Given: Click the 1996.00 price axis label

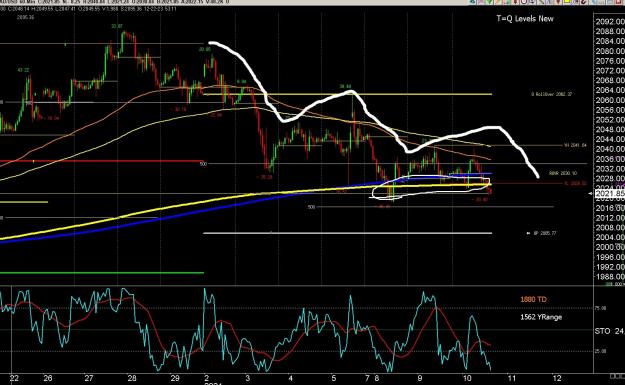Looking at the screenshot, I should pyautogui.click(x=610, y=257).
